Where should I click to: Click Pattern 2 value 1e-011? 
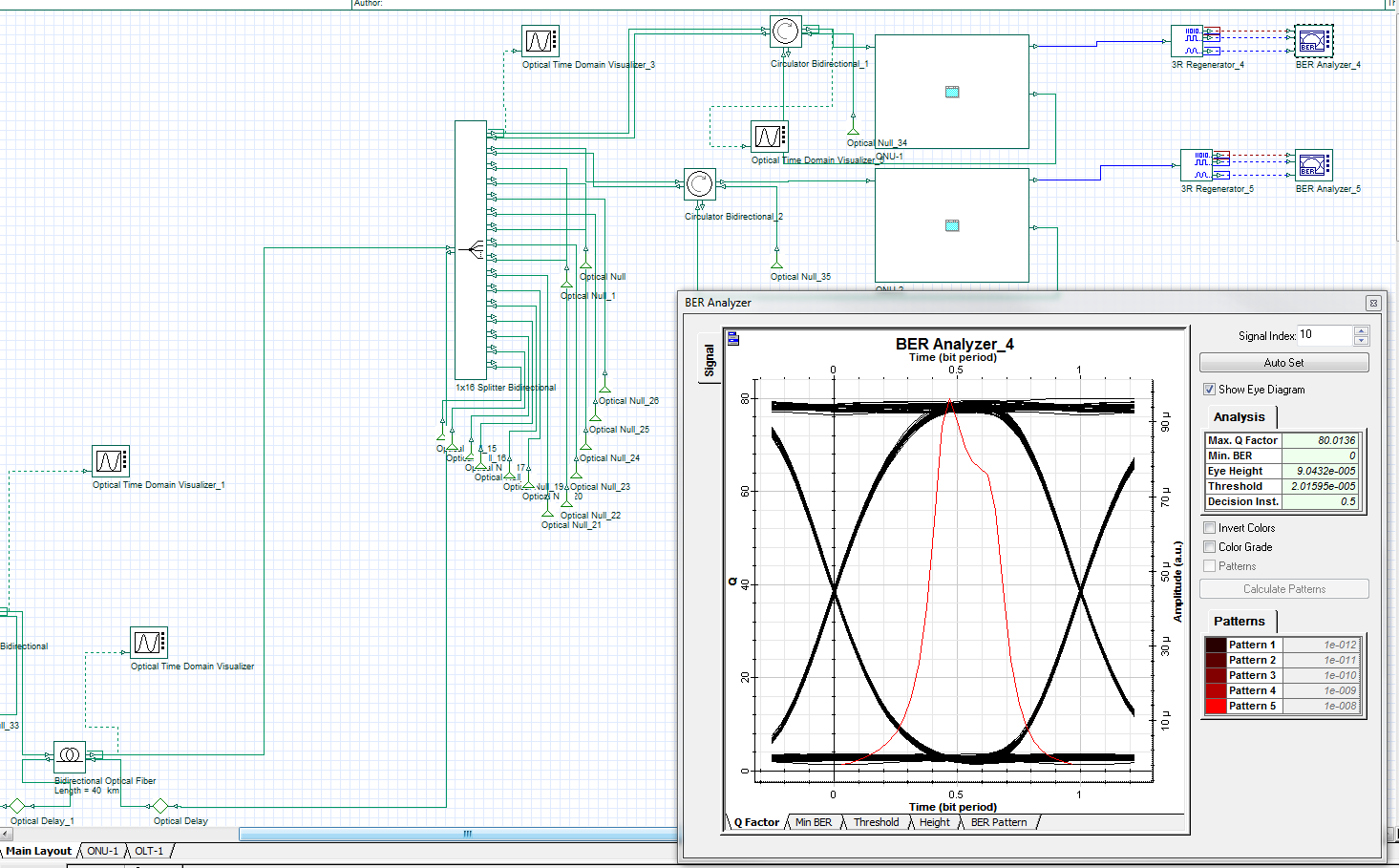coord(1319,660)
